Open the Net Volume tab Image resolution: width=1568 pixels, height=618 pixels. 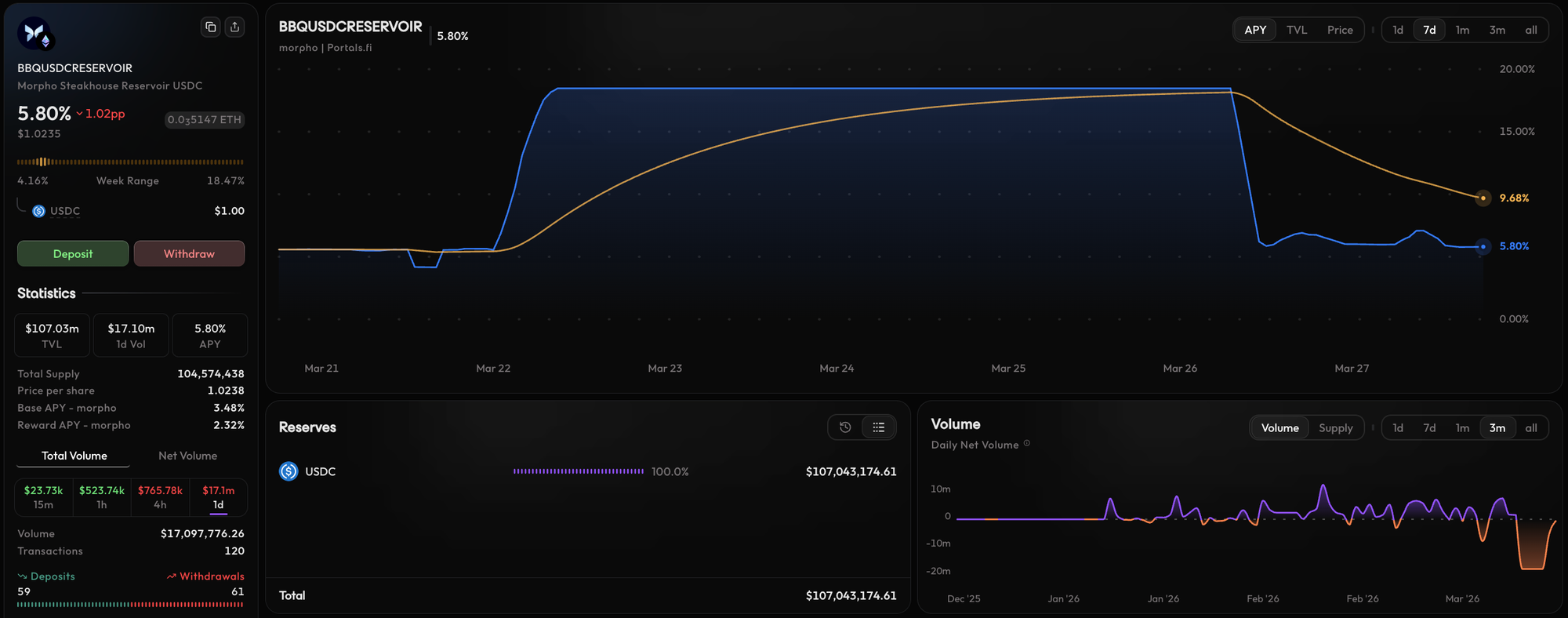188,456
